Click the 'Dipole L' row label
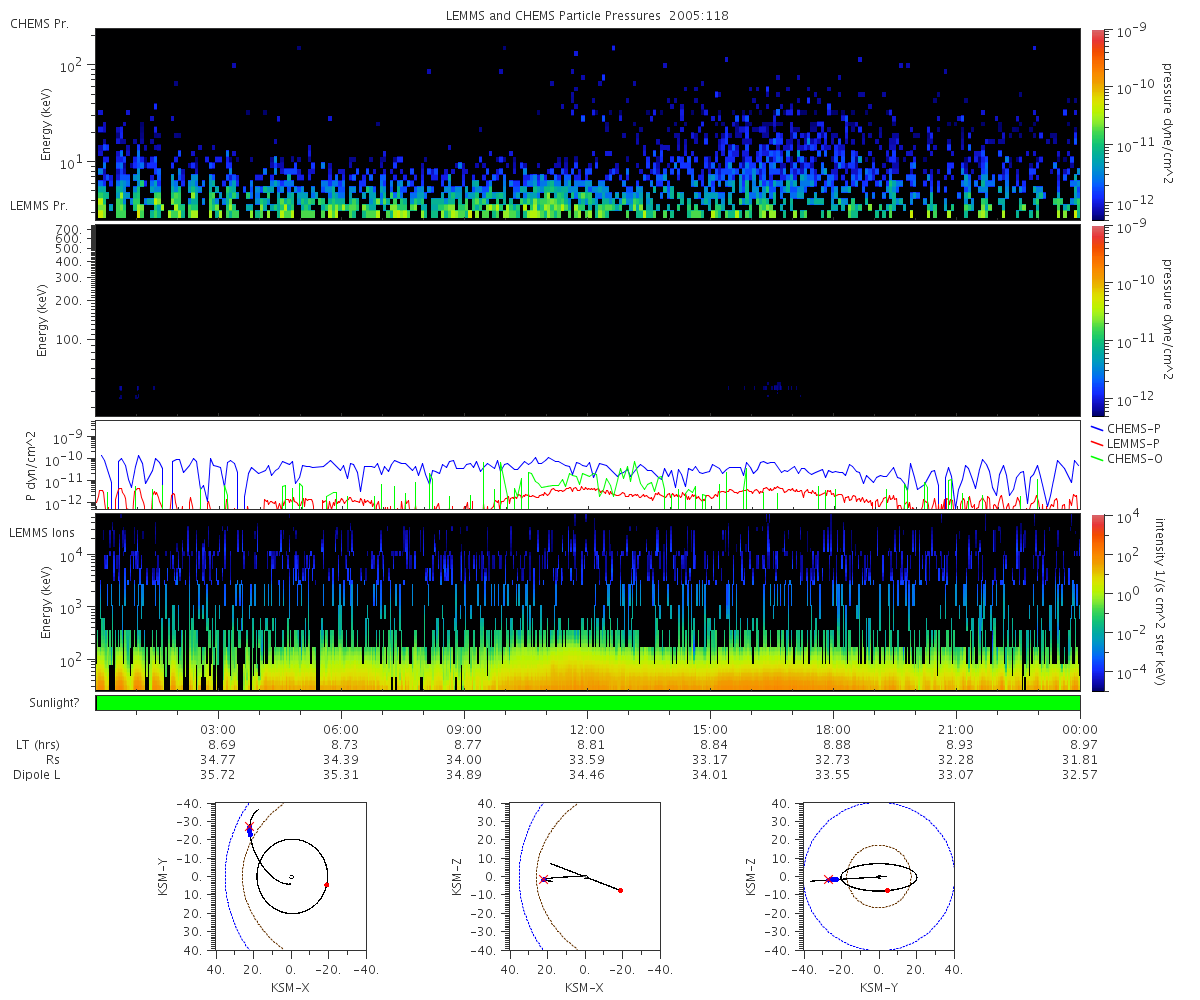Viewport: 1200px width, 1000px height. pyautogui.click(x=36, y=775)
